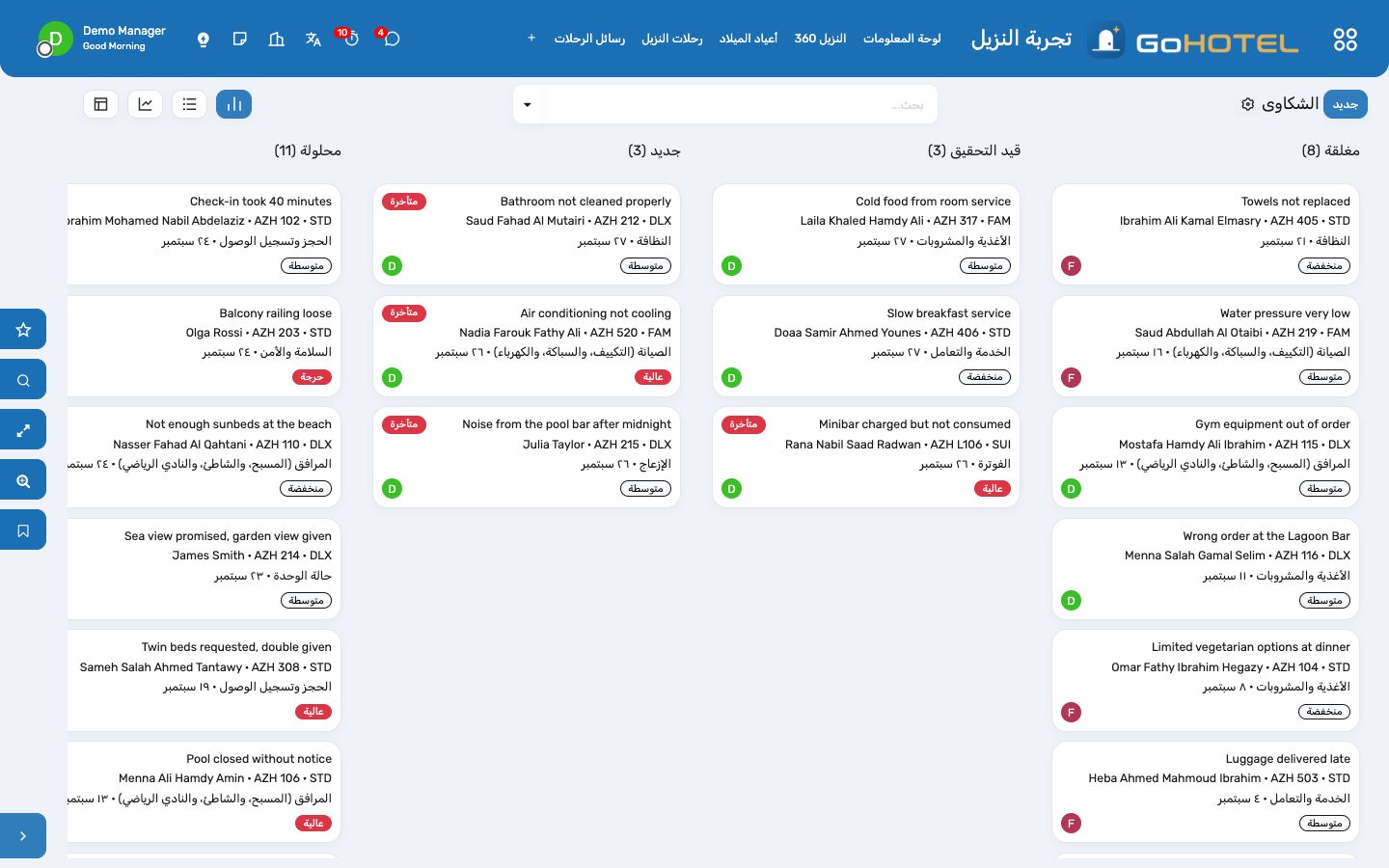Switch to the list view
Viewport: 1389px width, 868px height.
pyautogui.click(x=190, y=104)
